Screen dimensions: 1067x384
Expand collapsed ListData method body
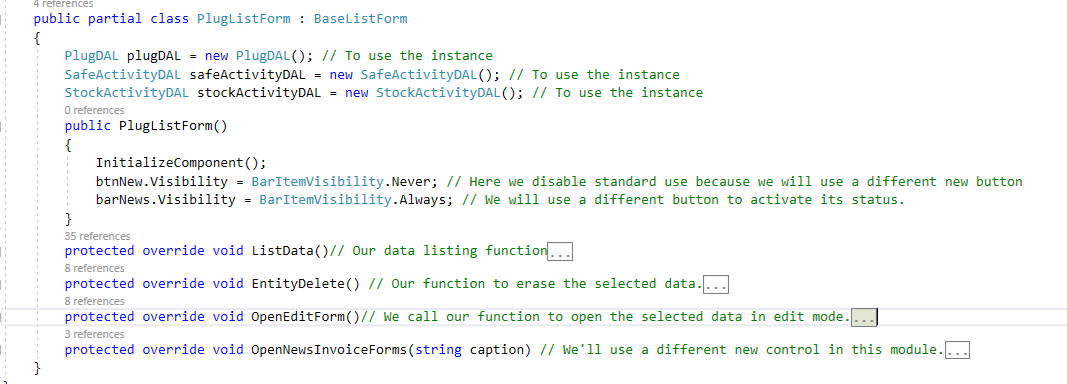pos(560,253)
